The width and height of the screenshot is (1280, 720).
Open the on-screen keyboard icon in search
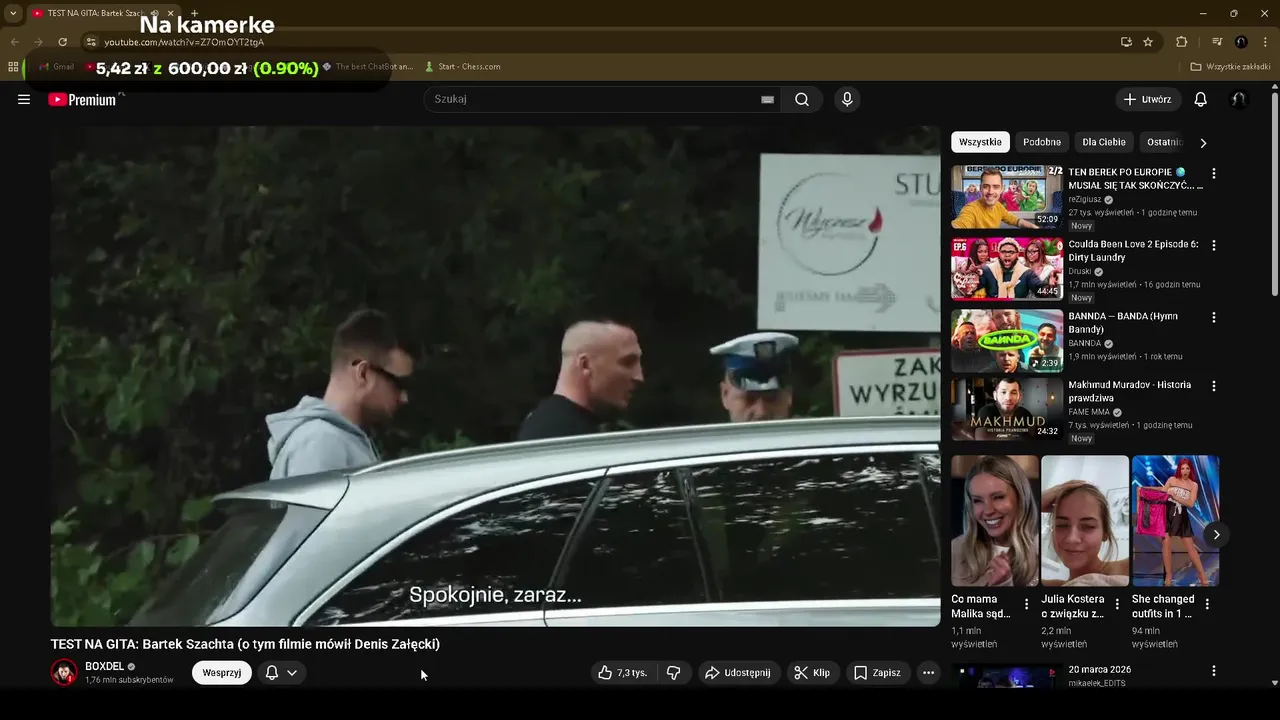click(x=767, y=99)
